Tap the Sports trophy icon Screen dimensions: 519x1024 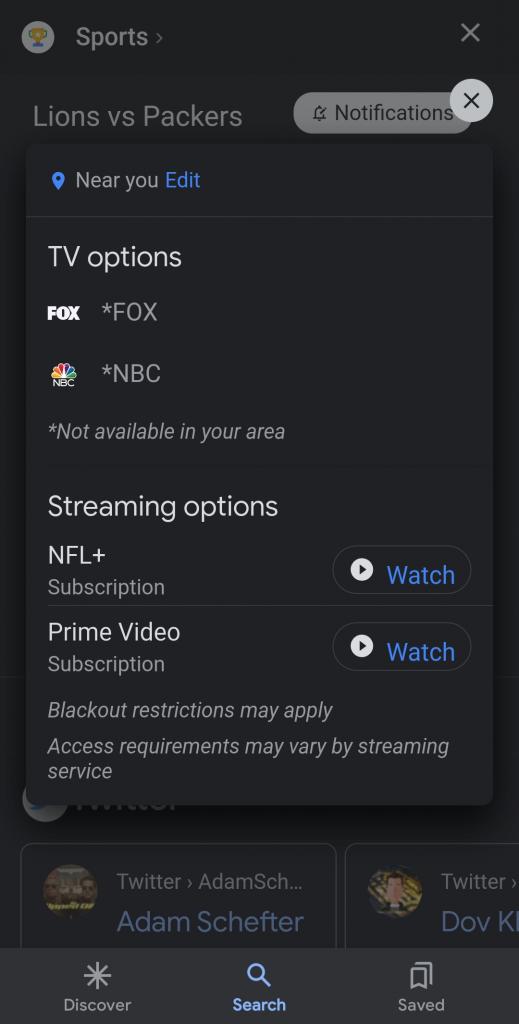[x=37, y=37]
